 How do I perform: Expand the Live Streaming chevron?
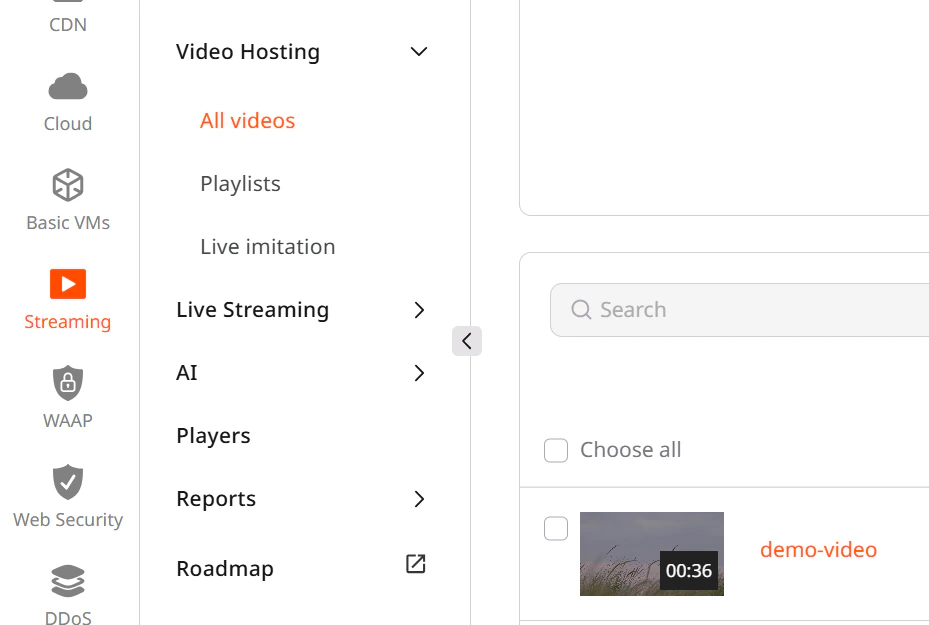click(419, 310)
